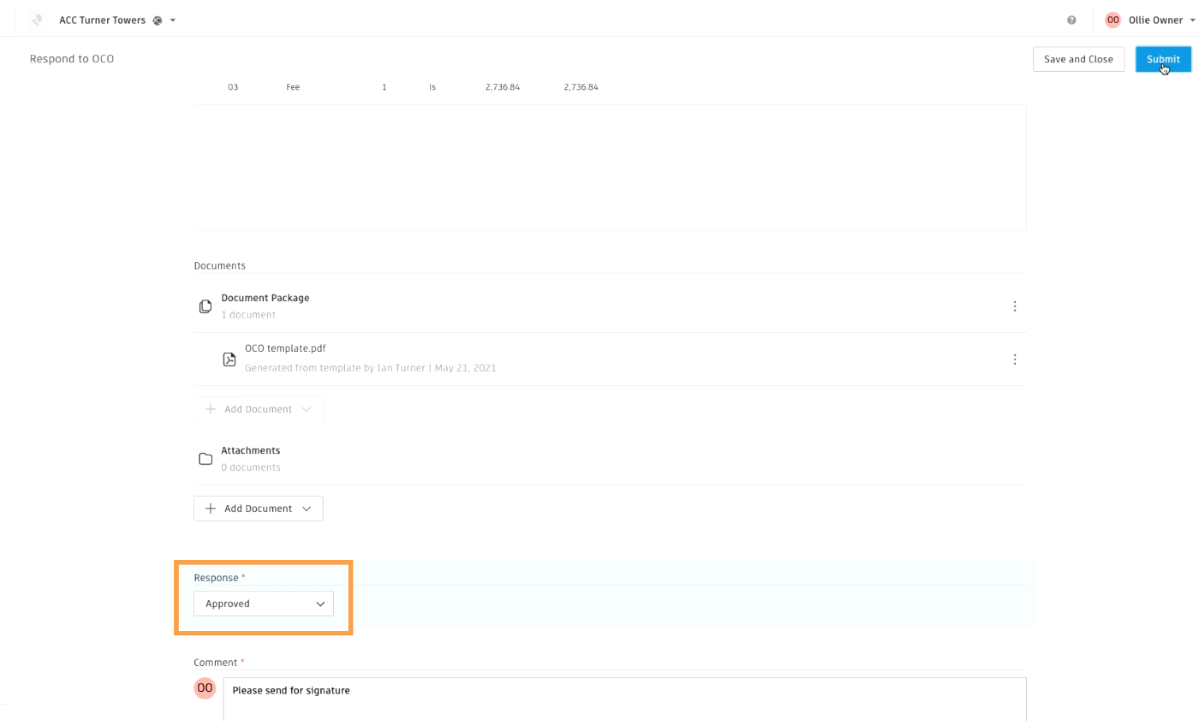This screenshot has width=1200, height=721.
Task: Open the Ollie Owner account menu
Action: tap(1160, 20)
